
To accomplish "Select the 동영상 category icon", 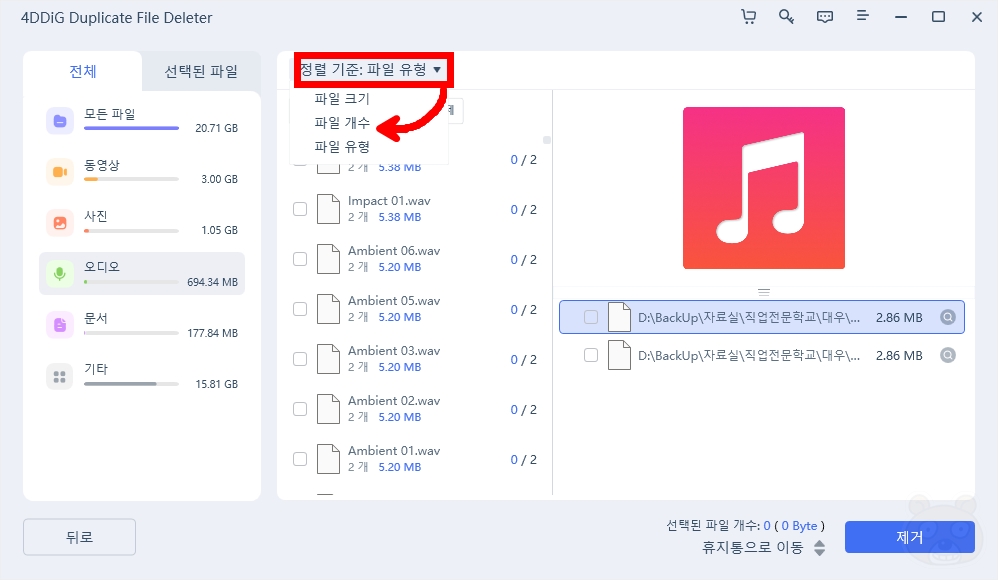I will pyautogui.click(x=60, y=172).
